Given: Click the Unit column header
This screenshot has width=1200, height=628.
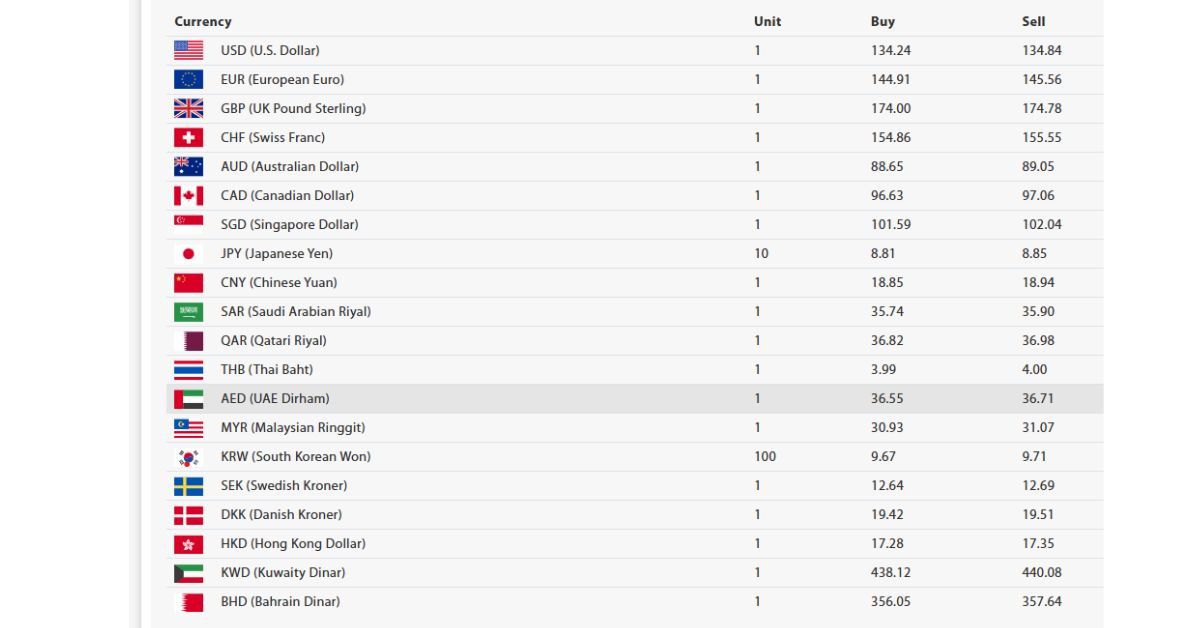Looking at the screenshot, I should point(768,21).
